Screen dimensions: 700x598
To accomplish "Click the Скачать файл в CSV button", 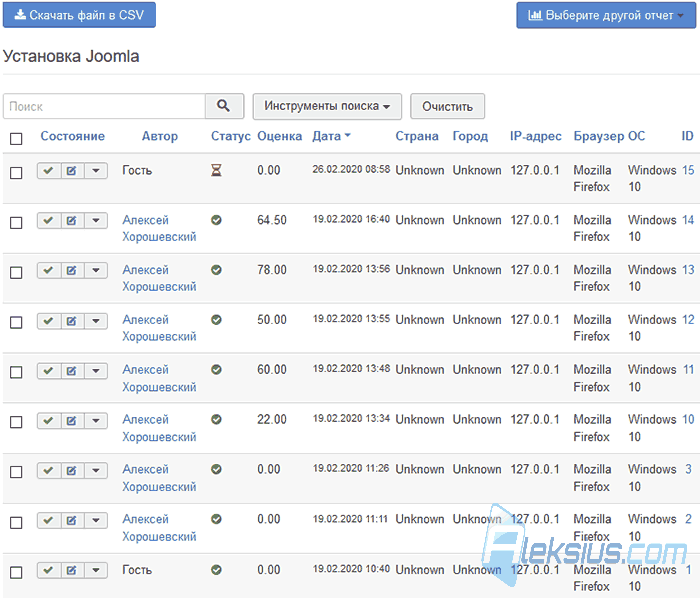I will point(79,15).
